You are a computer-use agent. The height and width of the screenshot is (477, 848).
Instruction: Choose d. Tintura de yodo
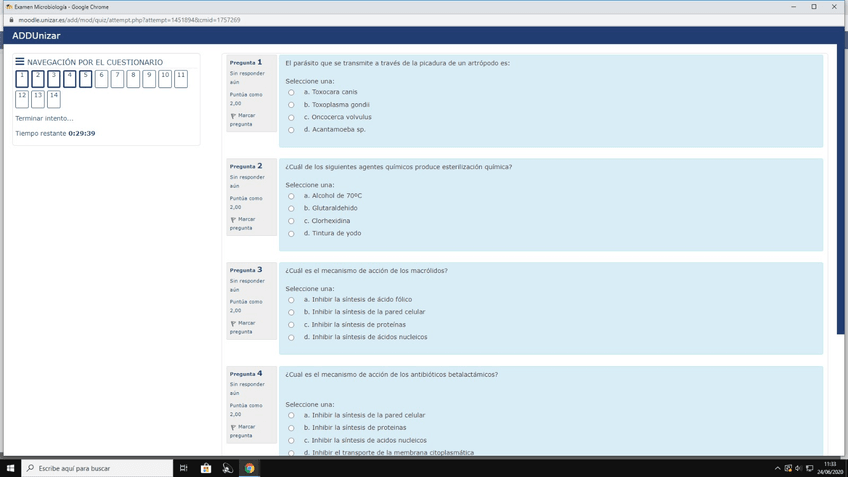tap(291, 234)
